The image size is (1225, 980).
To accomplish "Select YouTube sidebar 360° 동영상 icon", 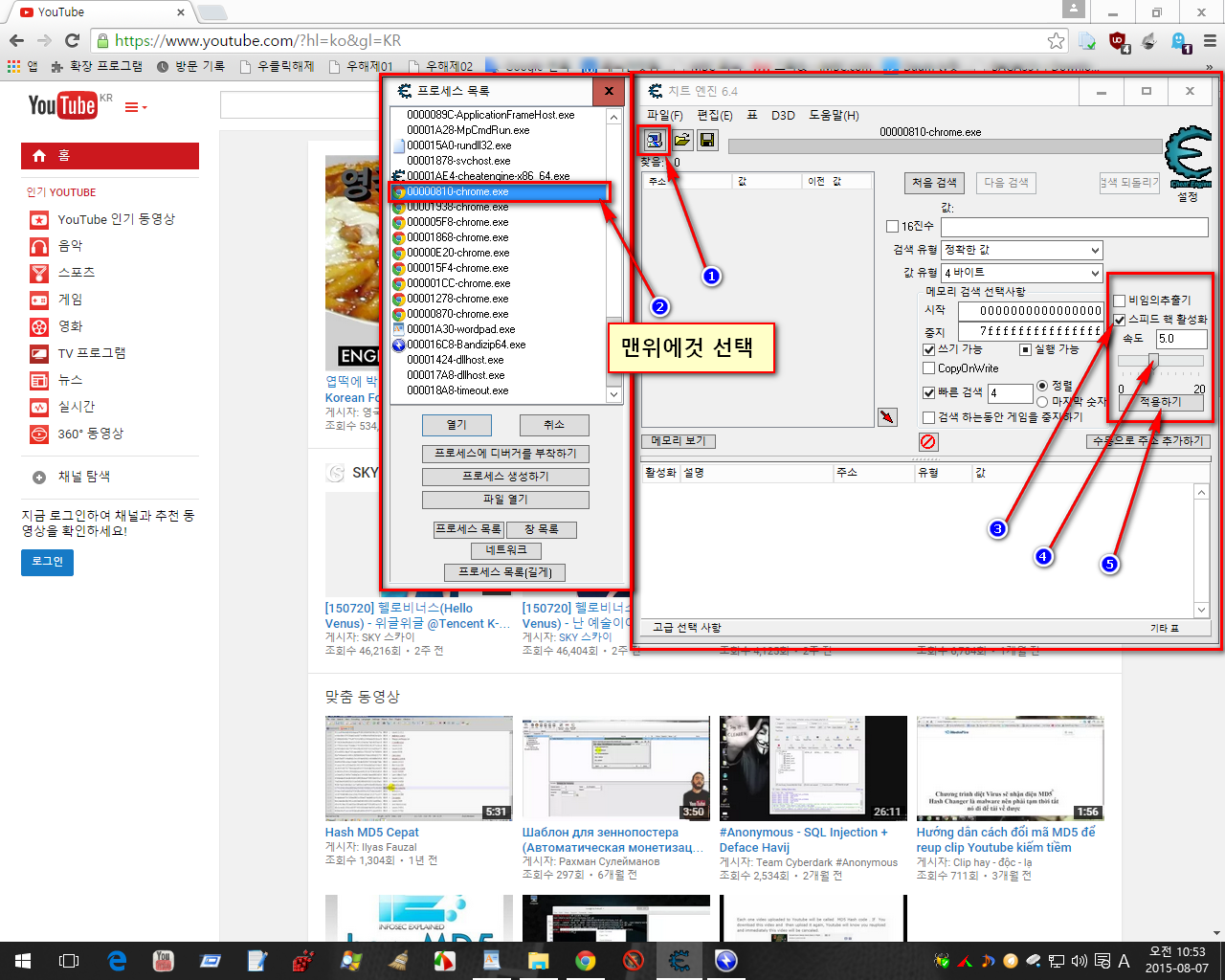I will coord(39,434).
